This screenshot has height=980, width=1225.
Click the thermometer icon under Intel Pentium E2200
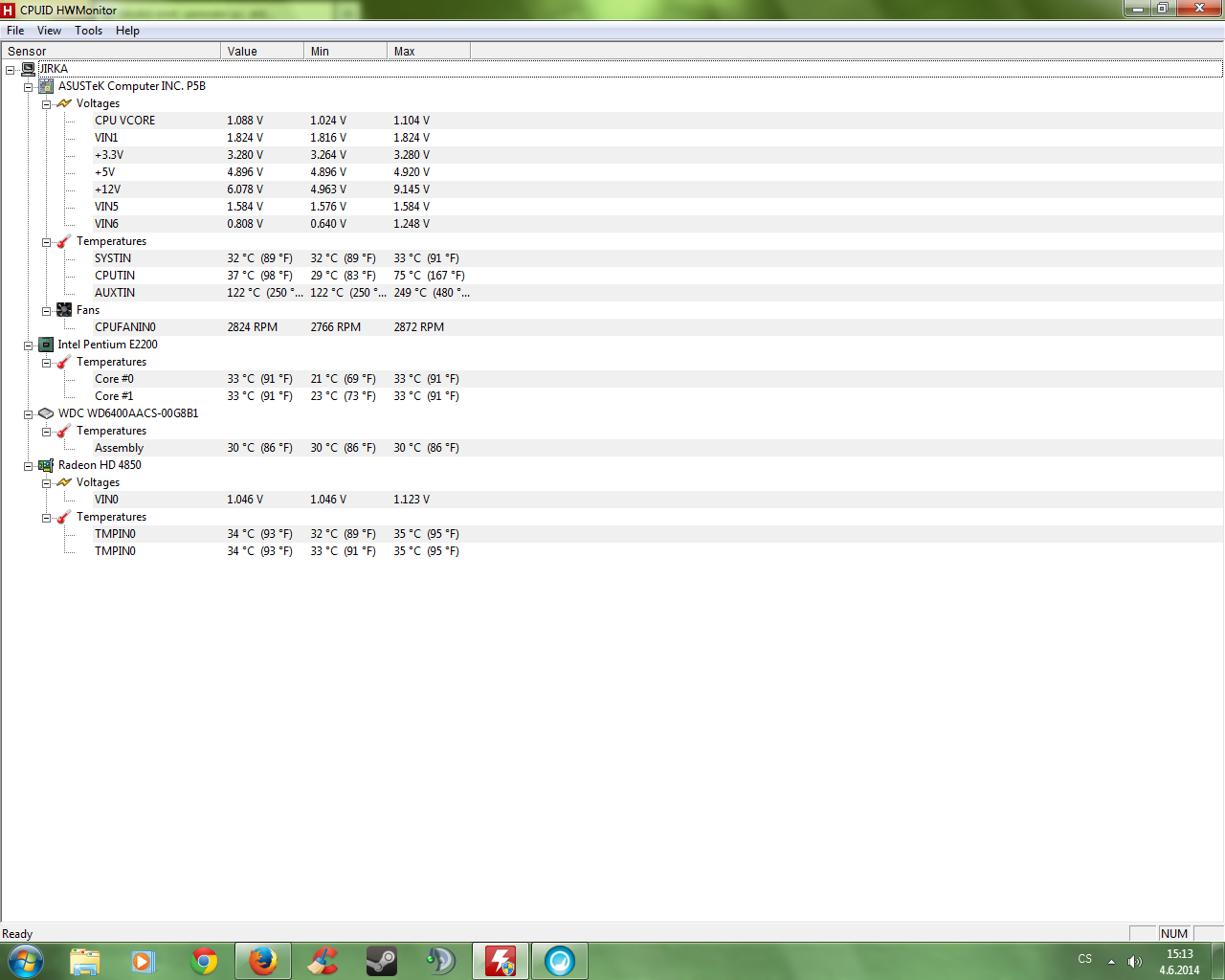tap(64, 362)
